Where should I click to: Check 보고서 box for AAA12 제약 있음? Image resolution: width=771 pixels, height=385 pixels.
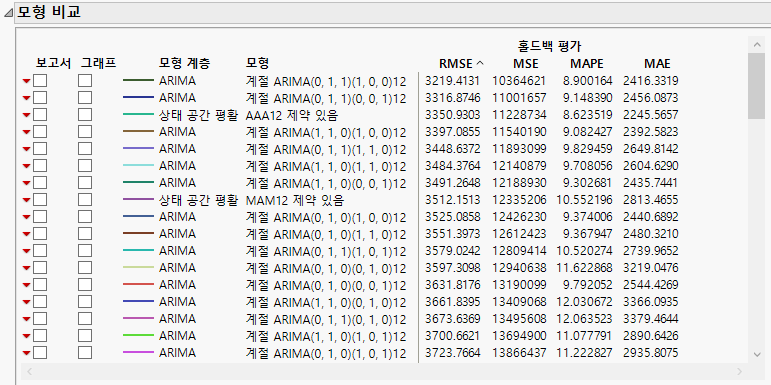[40, 115]
